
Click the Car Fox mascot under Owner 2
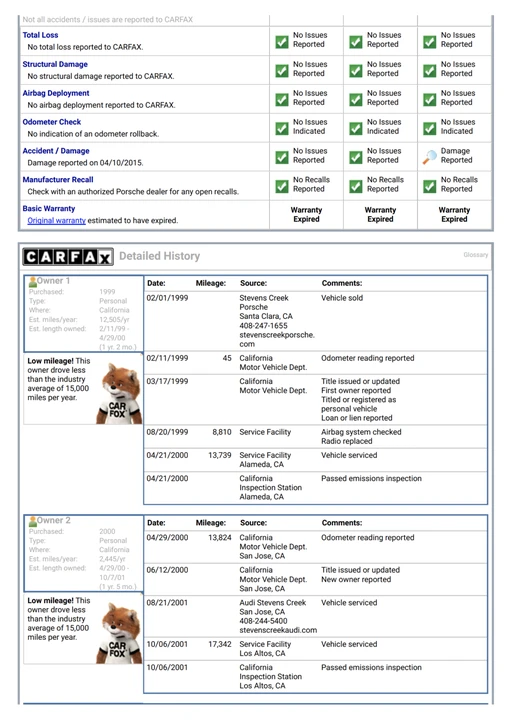pyautogui.click(x=119, y=633)
